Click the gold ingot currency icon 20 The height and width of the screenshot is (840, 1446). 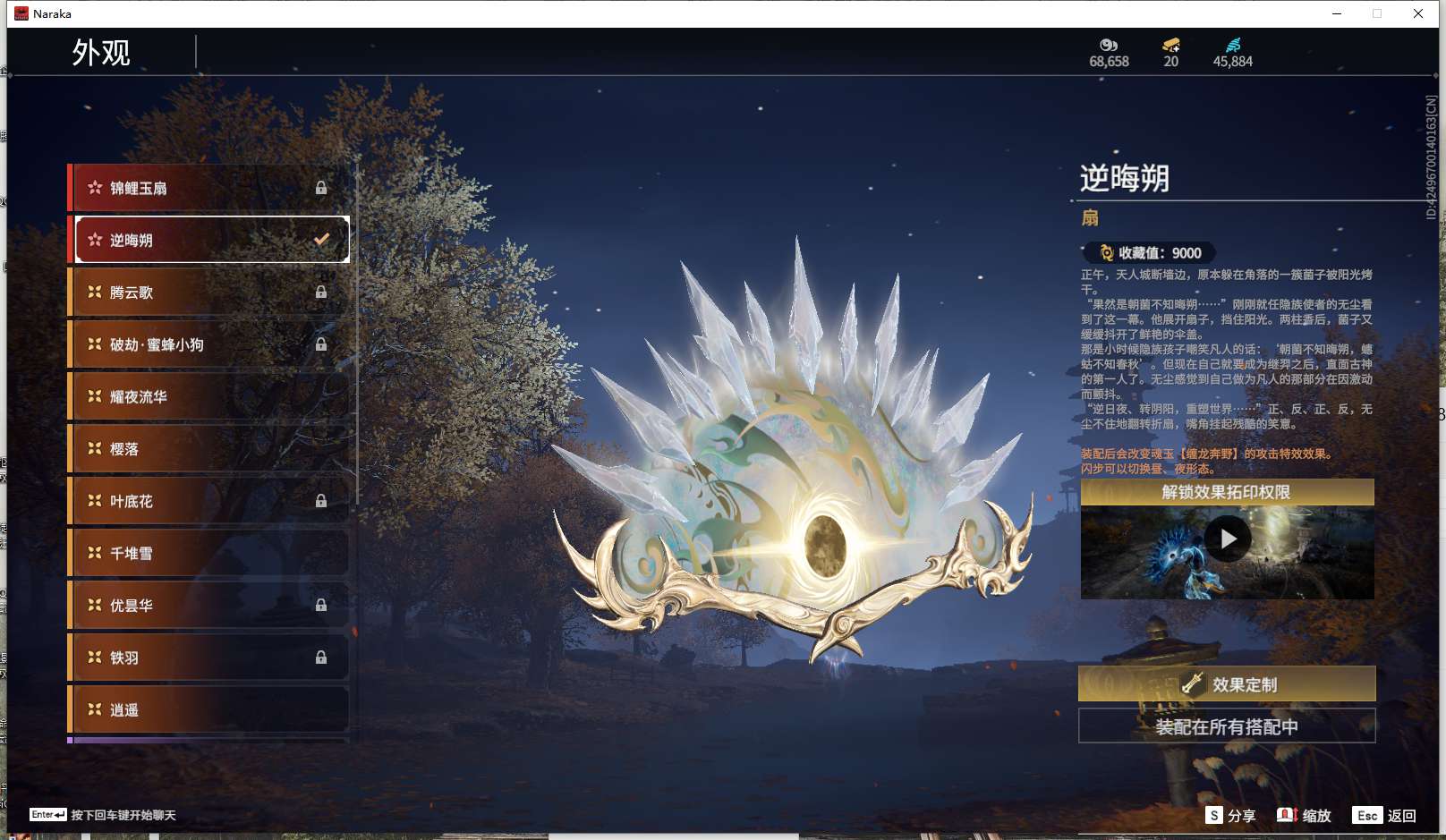[1170, 45]
